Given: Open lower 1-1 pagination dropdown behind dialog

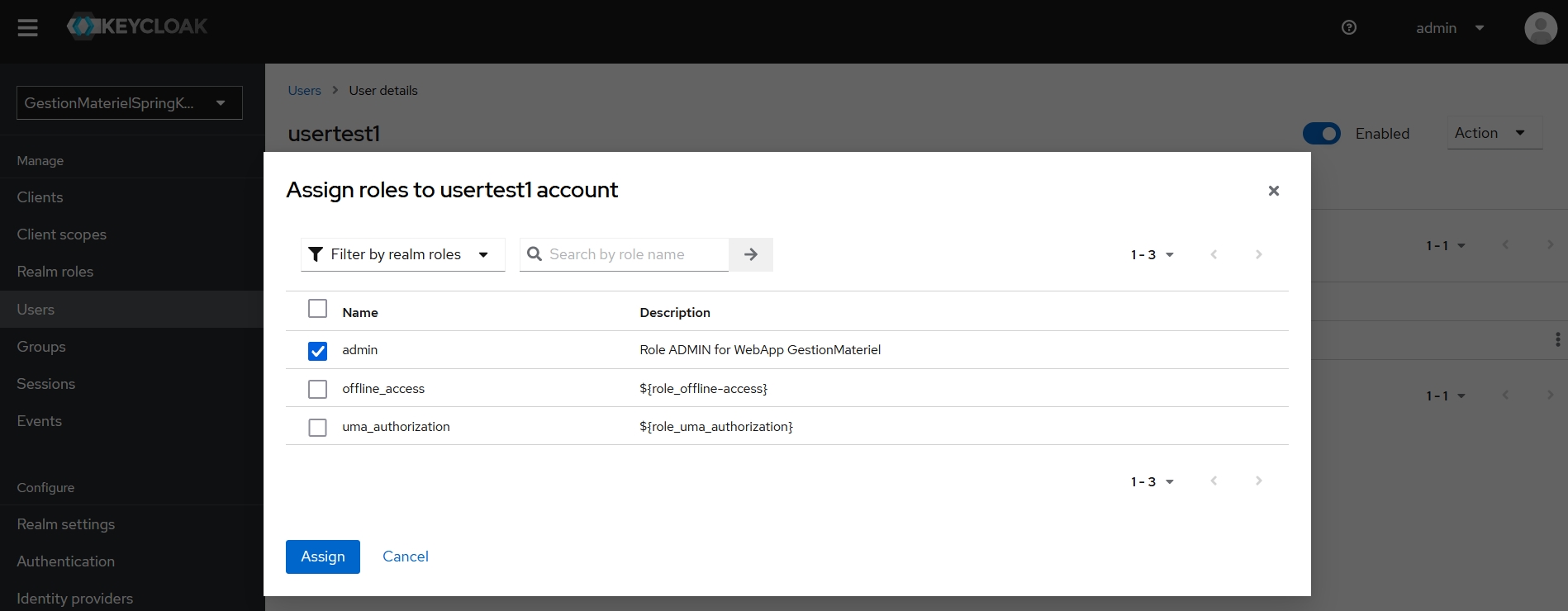Looking at the screenshot, I should pyautogui.click(x=1446, y=396).
